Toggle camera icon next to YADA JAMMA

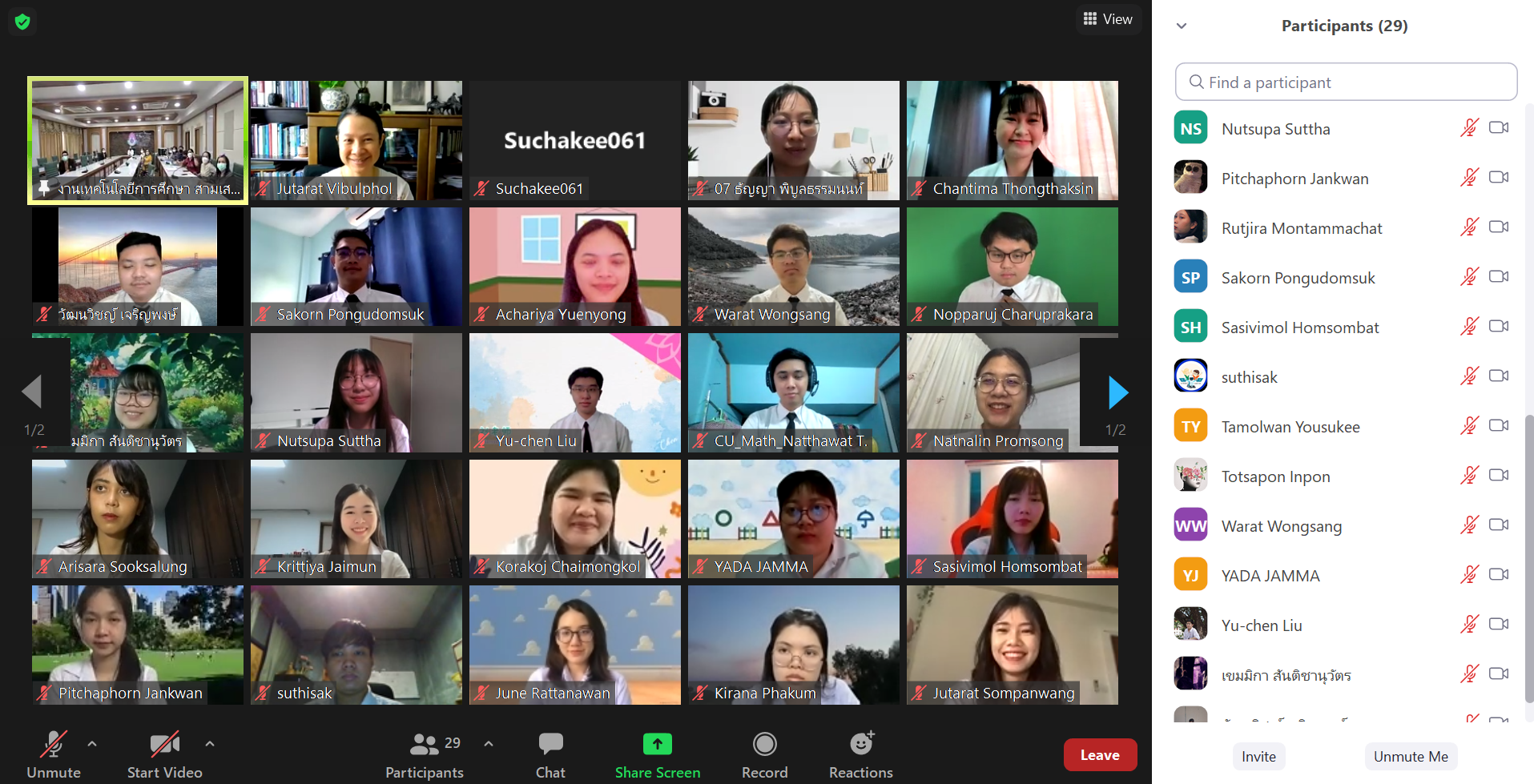(x=1498, y=575)
